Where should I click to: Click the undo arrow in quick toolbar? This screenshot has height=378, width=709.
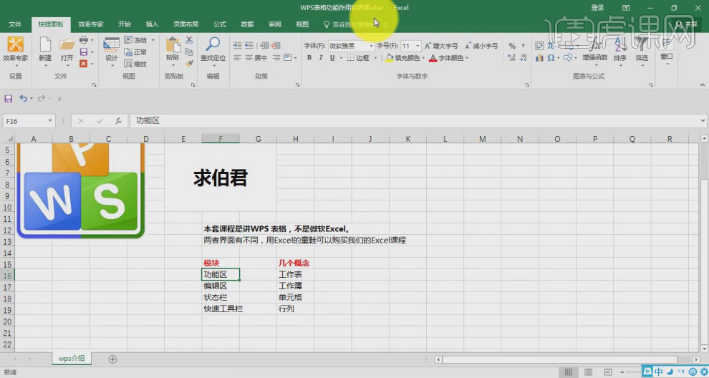coord(23,98)
